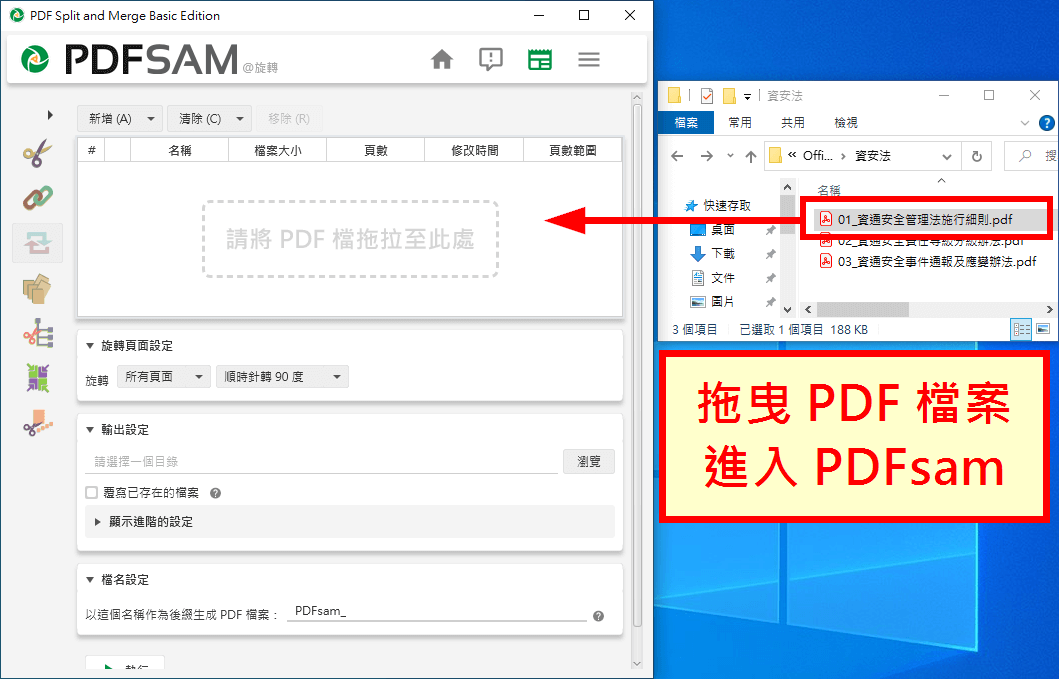
Task: Click the Explorer search box
Action: (1031, 156)
